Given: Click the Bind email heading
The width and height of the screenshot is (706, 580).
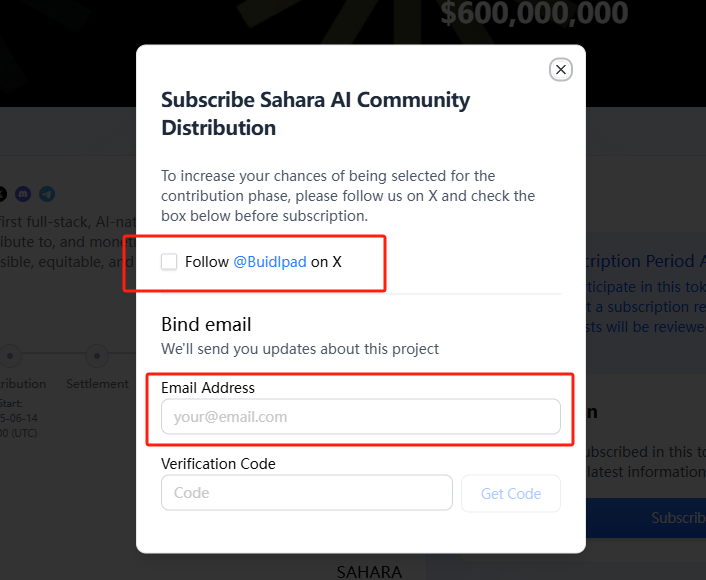Looking at the screenshot, I should tap(206, 324).
